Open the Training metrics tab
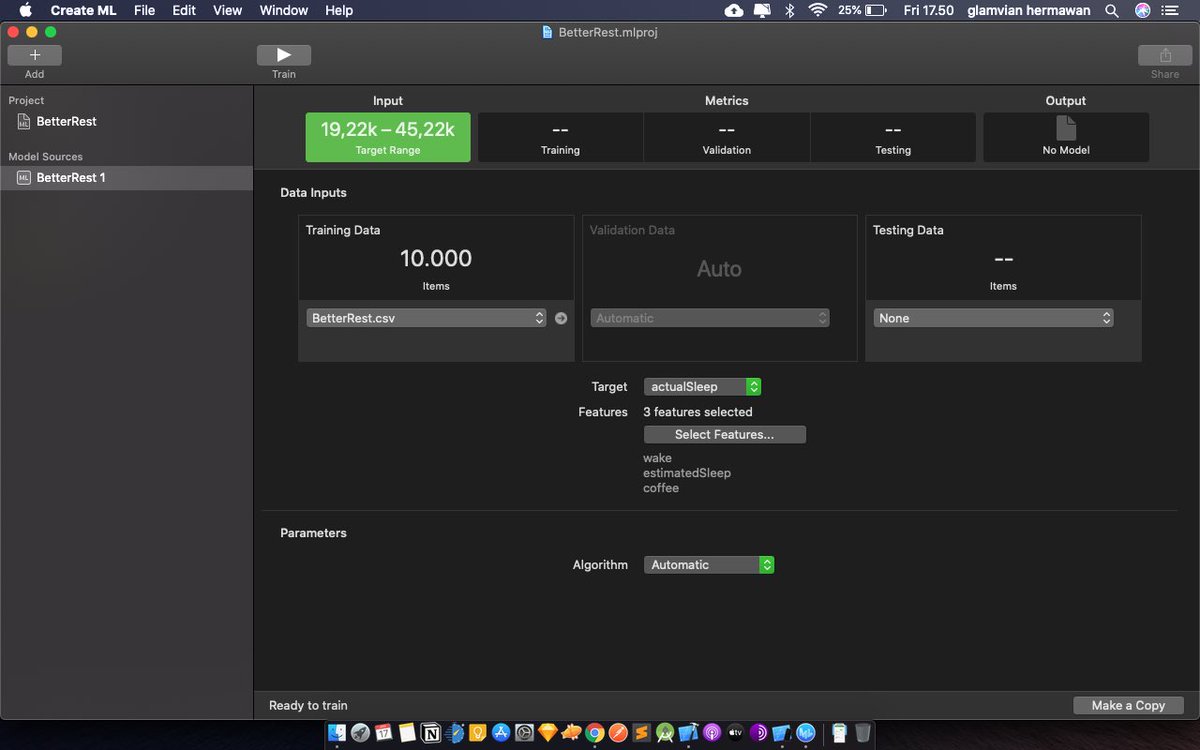1200x750 pixels. coord(560,137)
